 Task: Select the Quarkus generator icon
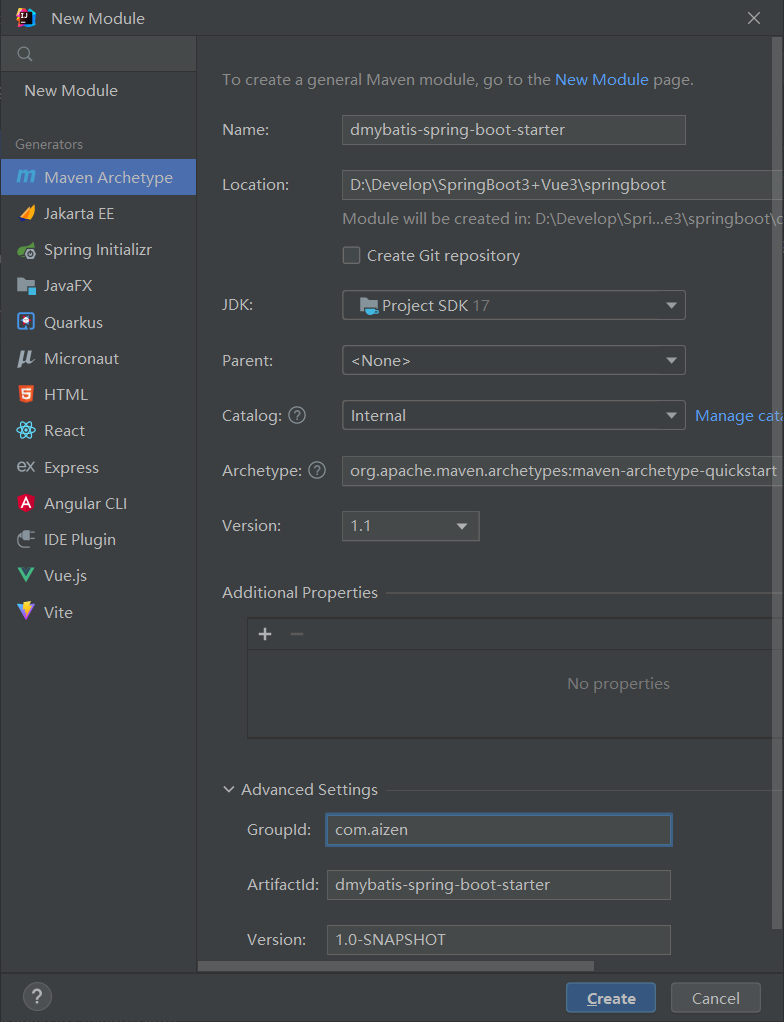(26, 322)
